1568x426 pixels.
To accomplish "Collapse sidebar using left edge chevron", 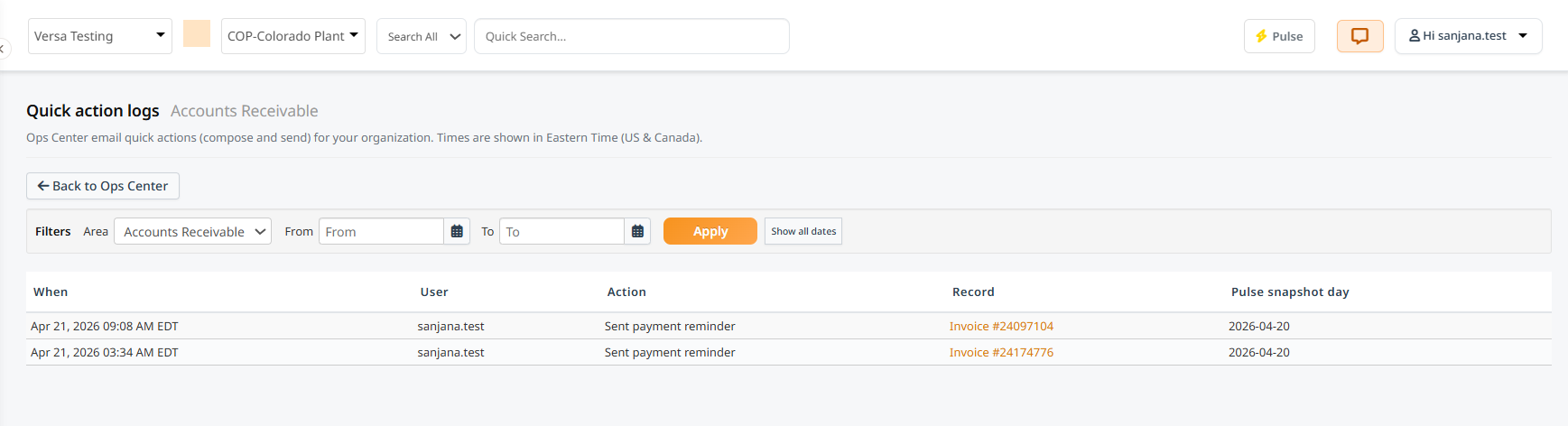I will (4, 49).
